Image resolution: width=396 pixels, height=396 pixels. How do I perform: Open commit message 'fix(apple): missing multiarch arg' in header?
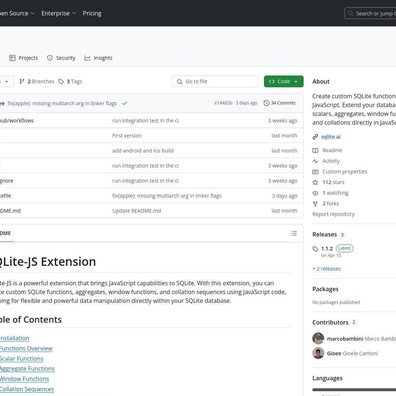click(62, 103)
